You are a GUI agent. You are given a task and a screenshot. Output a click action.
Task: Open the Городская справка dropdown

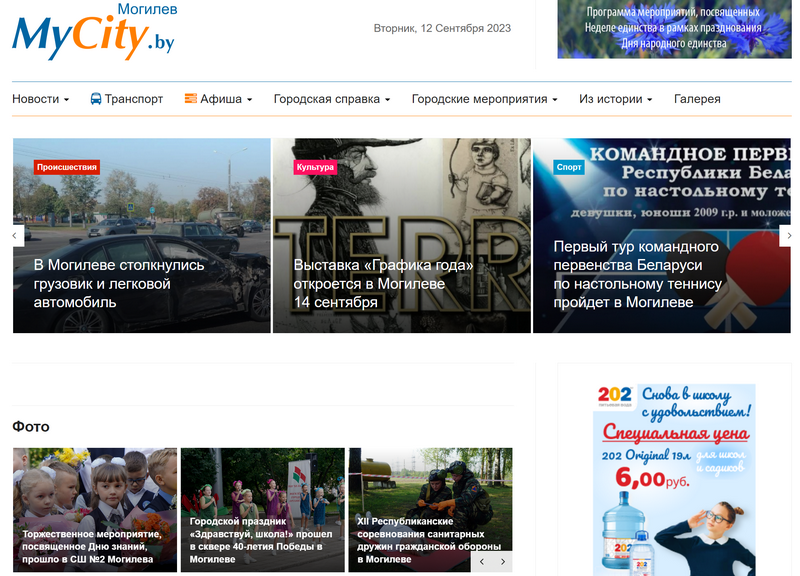(331, 99)
